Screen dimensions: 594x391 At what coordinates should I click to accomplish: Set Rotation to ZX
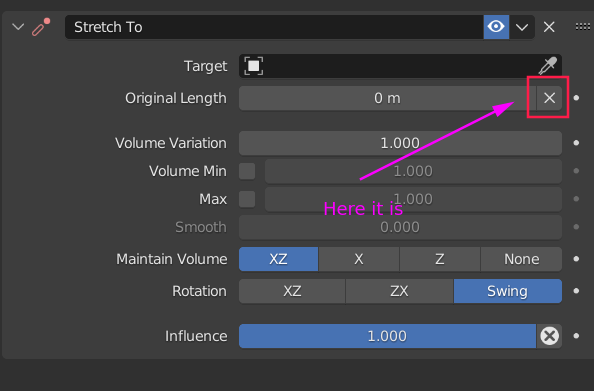click(399, 291)
